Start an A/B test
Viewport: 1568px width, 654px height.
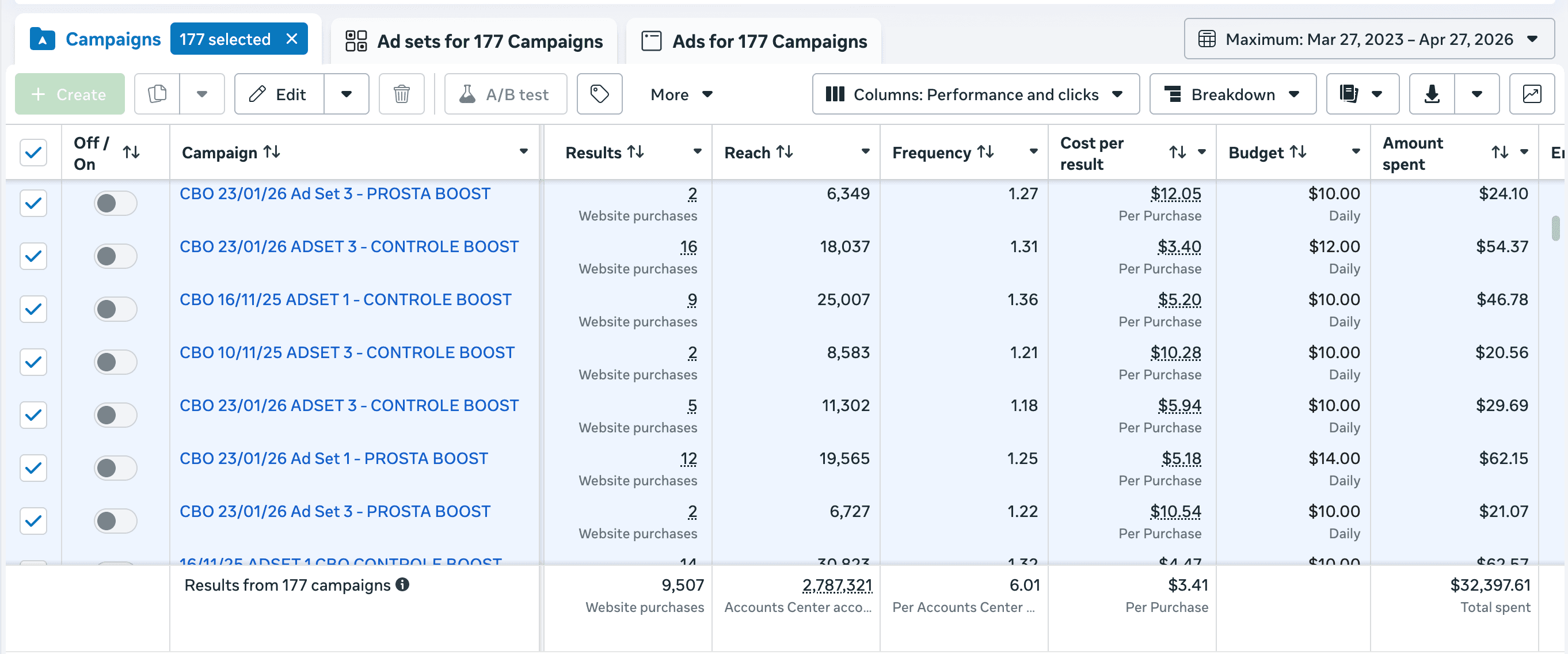(505, 94)
